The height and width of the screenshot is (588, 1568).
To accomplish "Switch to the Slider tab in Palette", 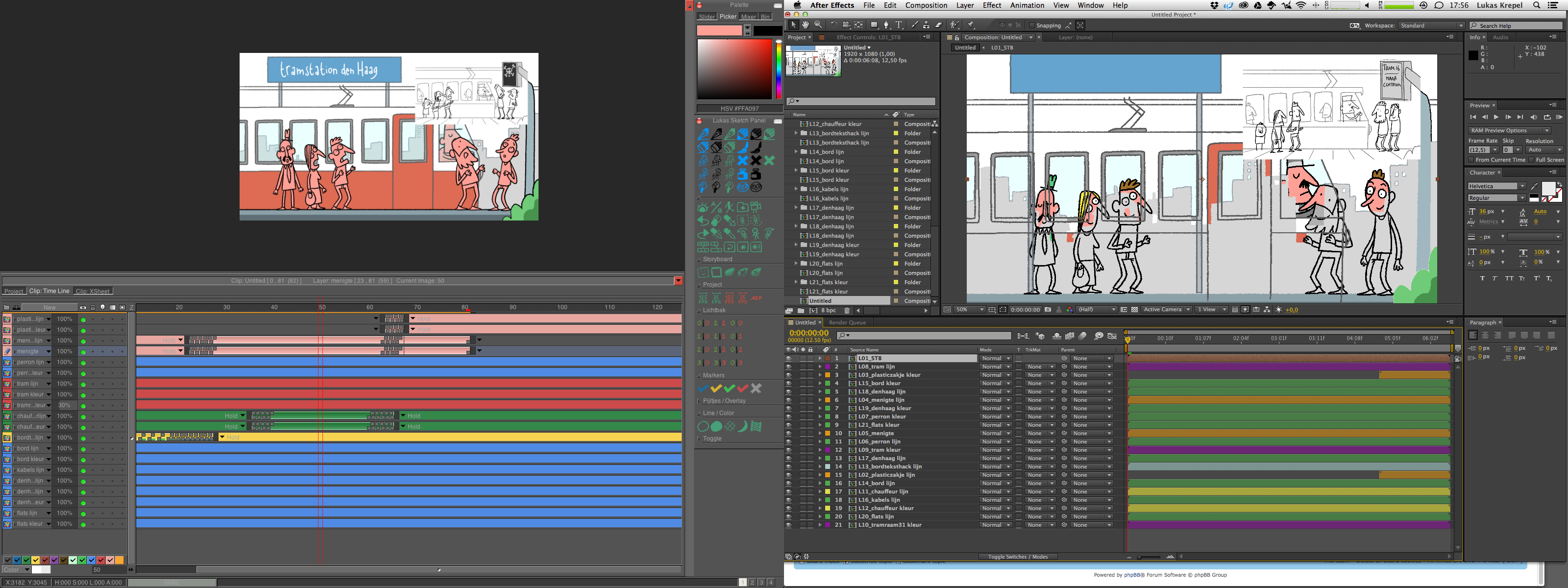I will tap(707, 17).
